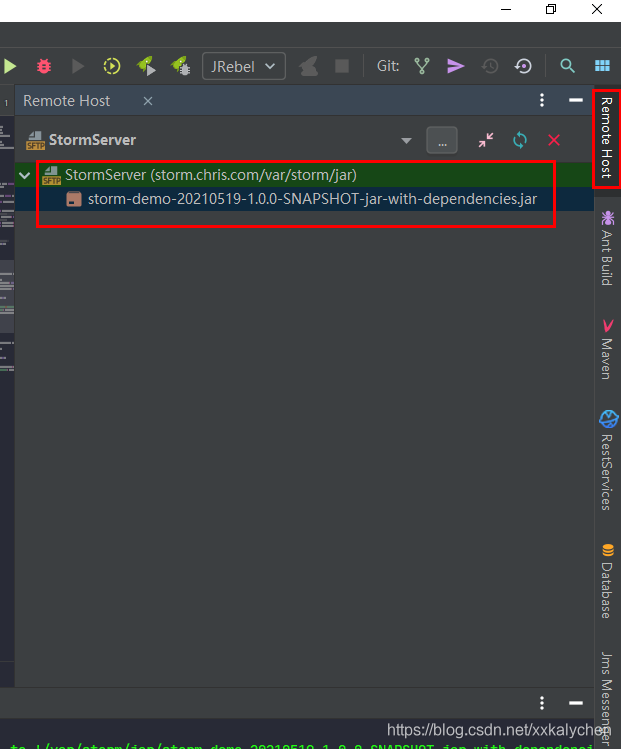The height and width of the screenshot is (749, 621).
Task: Open the Ant Build side tool window
Action: click(x=607, y=248)
